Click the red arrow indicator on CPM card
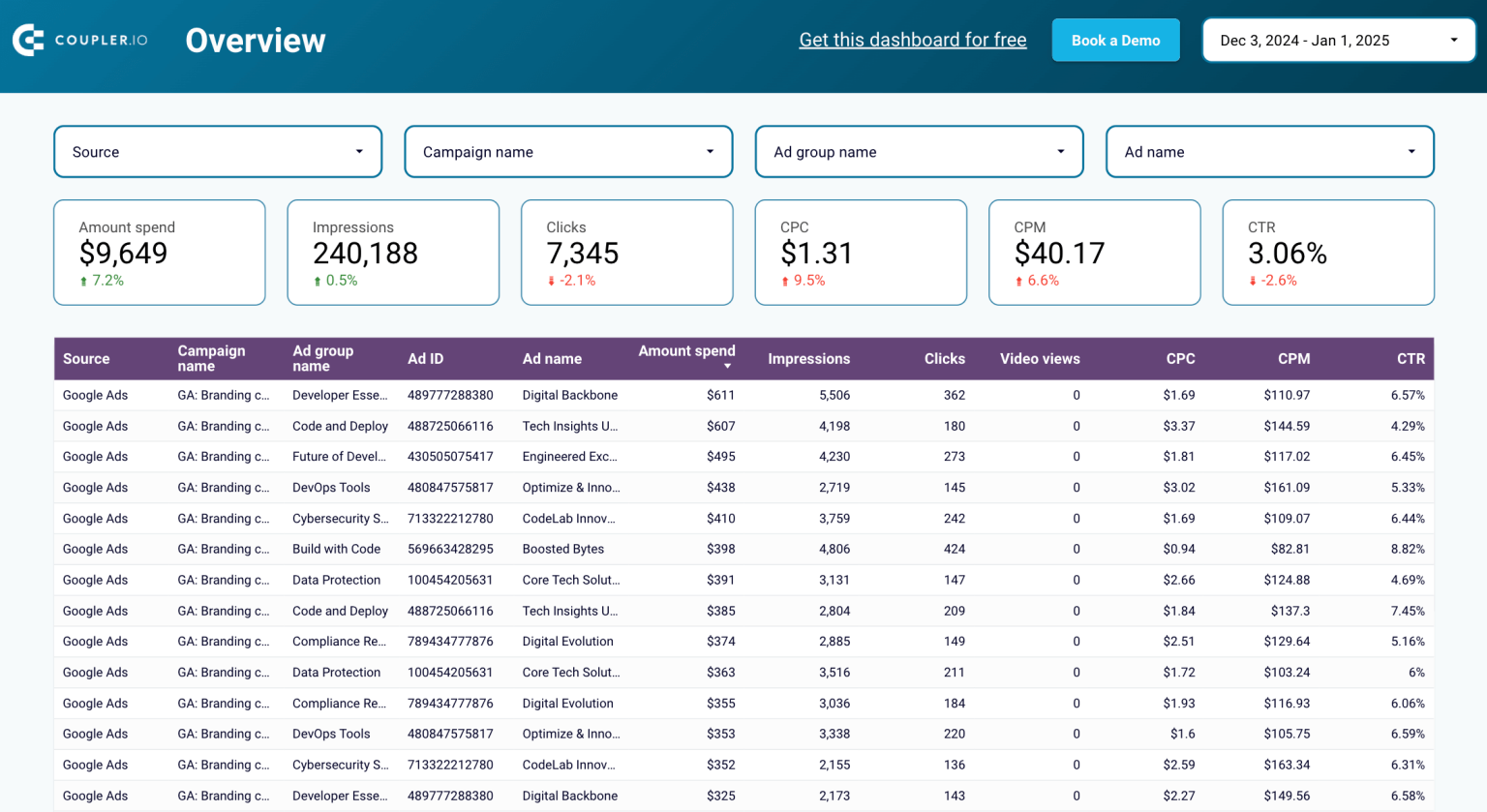Image resolution: width=1487 pixels, height=812 pixels. (1020, 280)
